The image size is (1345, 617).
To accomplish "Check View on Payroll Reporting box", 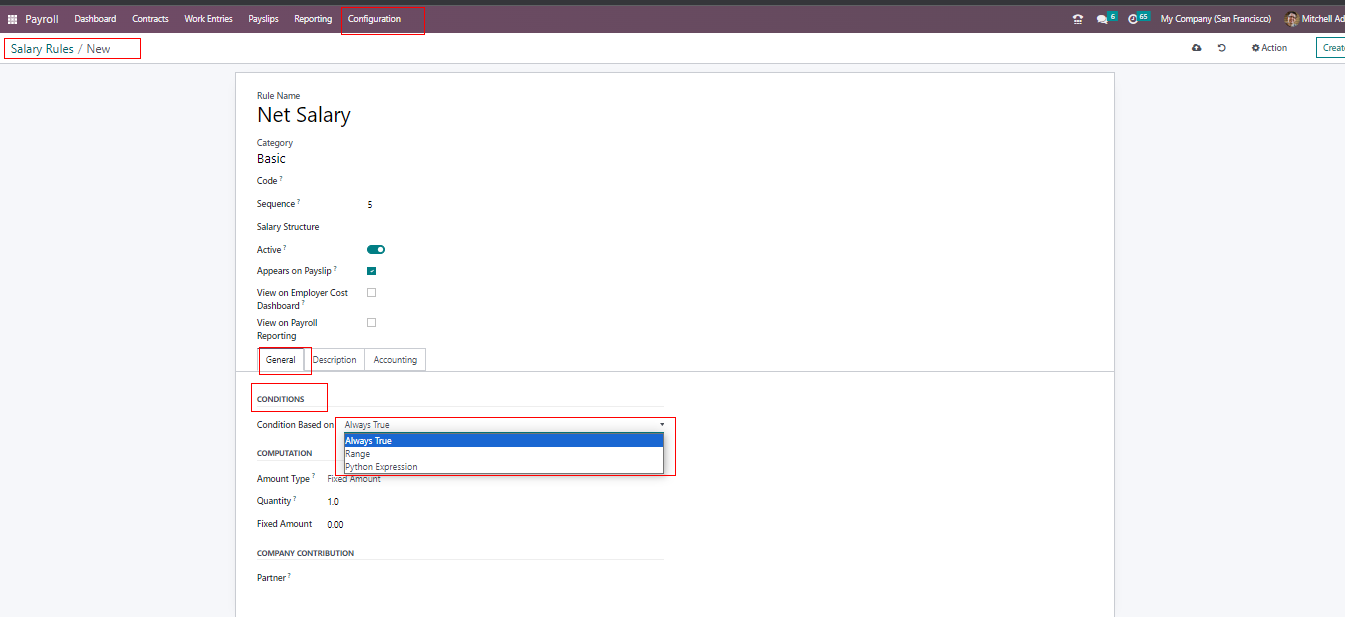I will [x=372, y=323].
